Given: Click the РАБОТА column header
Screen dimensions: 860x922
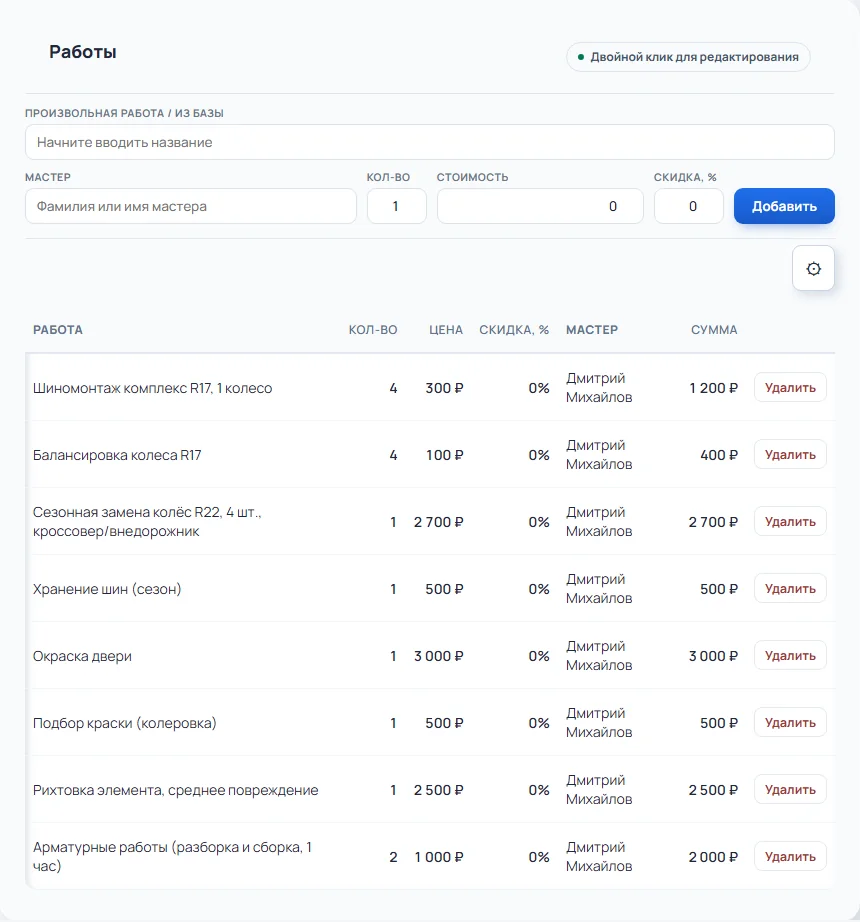Looking at the screenshot, I should [58, 330].
